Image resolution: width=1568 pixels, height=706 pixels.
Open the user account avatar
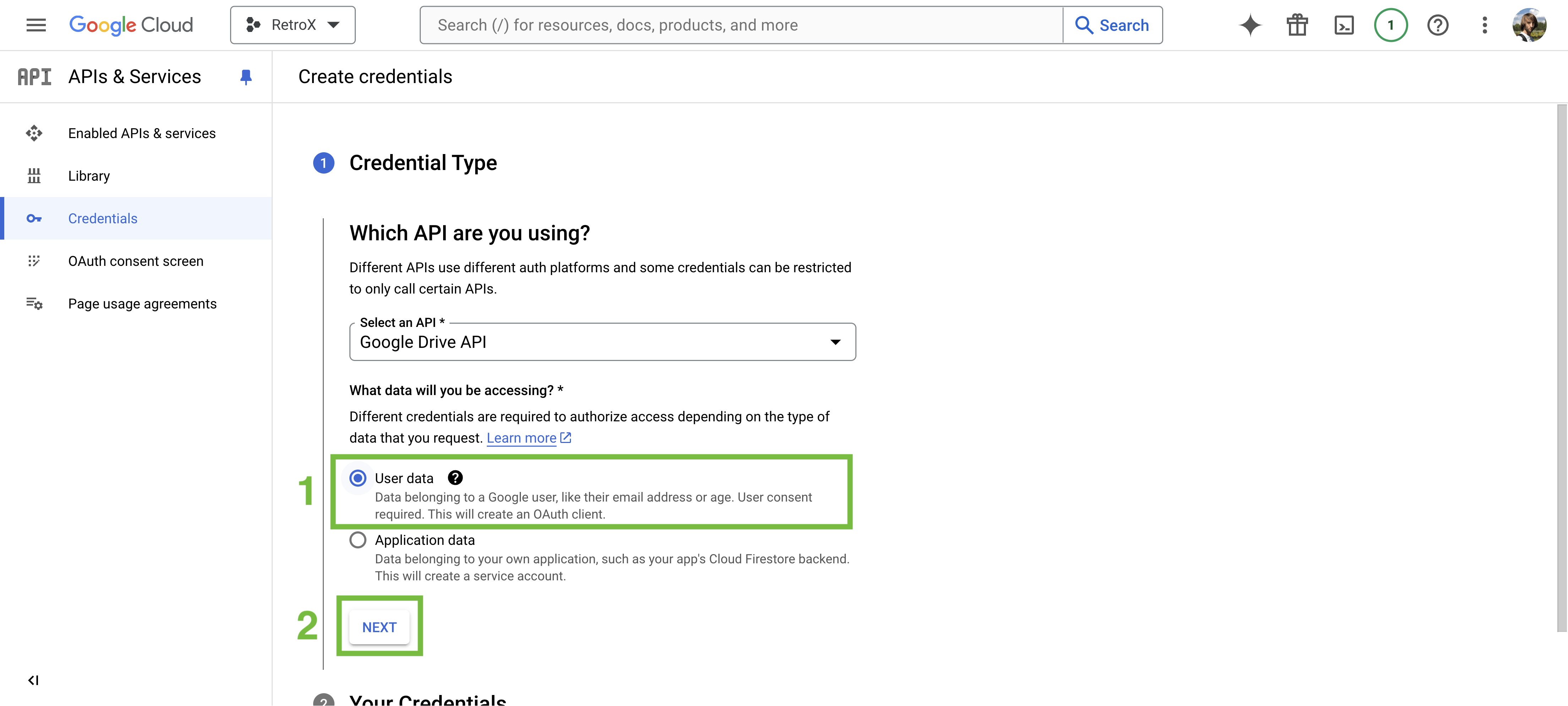(1529, 25)
